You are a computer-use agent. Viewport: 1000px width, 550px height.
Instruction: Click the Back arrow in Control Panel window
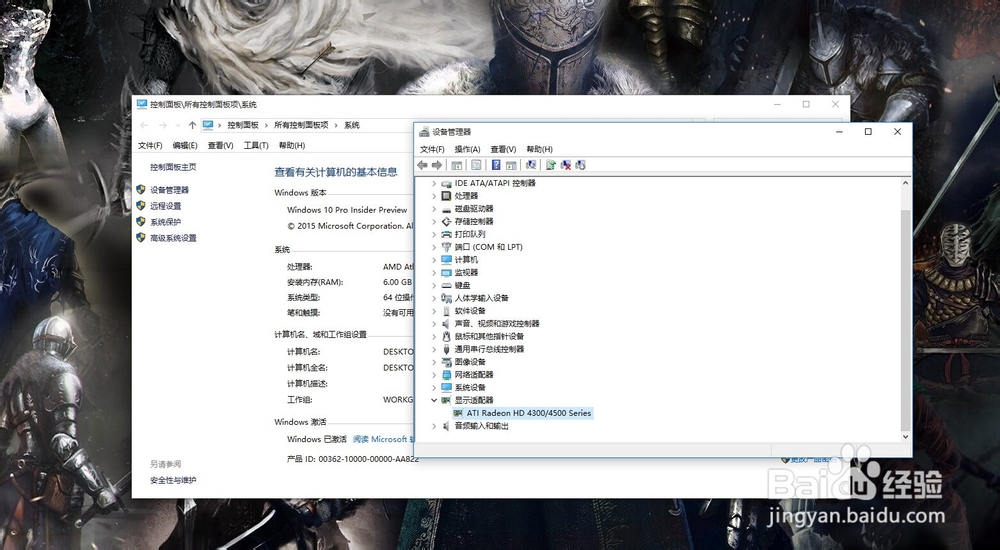144,126
